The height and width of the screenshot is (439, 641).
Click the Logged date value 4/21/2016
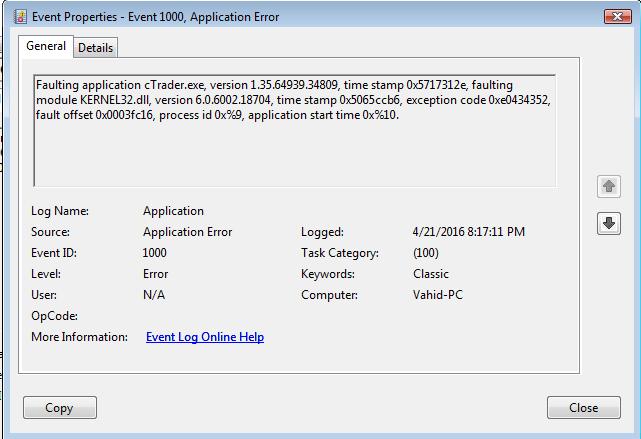[x=438, y=232]
